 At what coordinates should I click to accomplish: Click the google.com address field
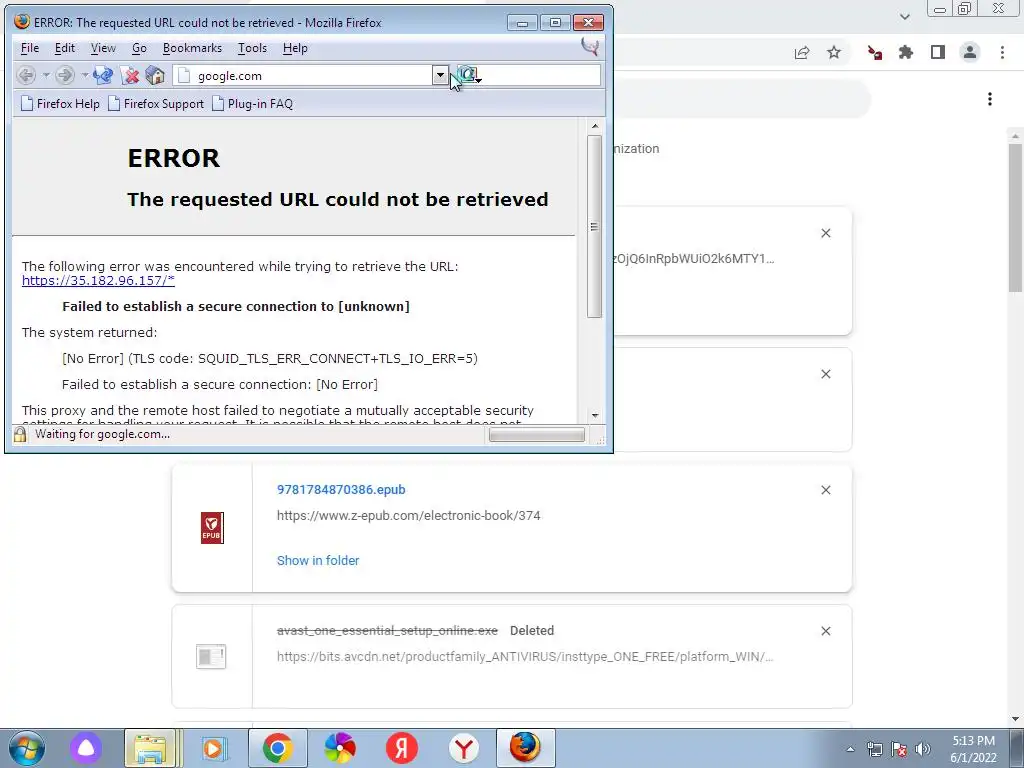click(x=303, y=76)
